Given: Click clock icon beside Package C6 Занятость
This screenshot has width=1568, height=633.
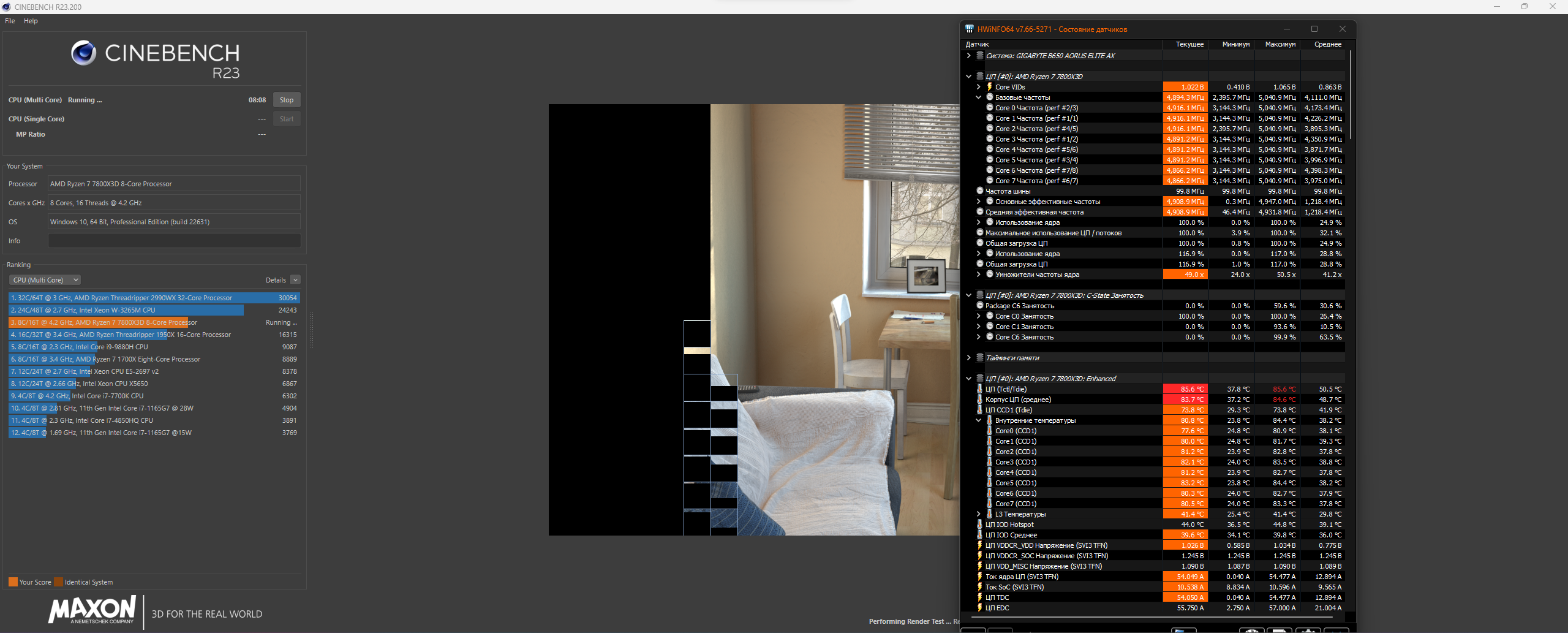Looking at the screenshot, I should point(980,306).
